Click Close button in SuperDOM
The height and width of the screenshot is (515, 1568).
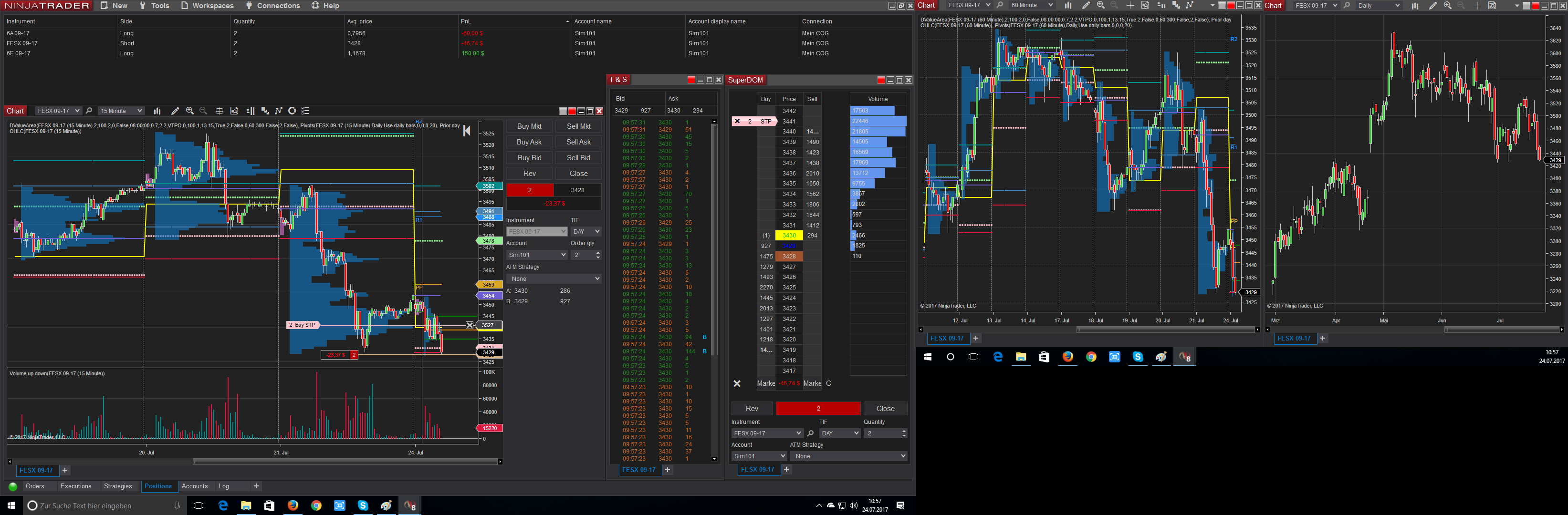885,409
